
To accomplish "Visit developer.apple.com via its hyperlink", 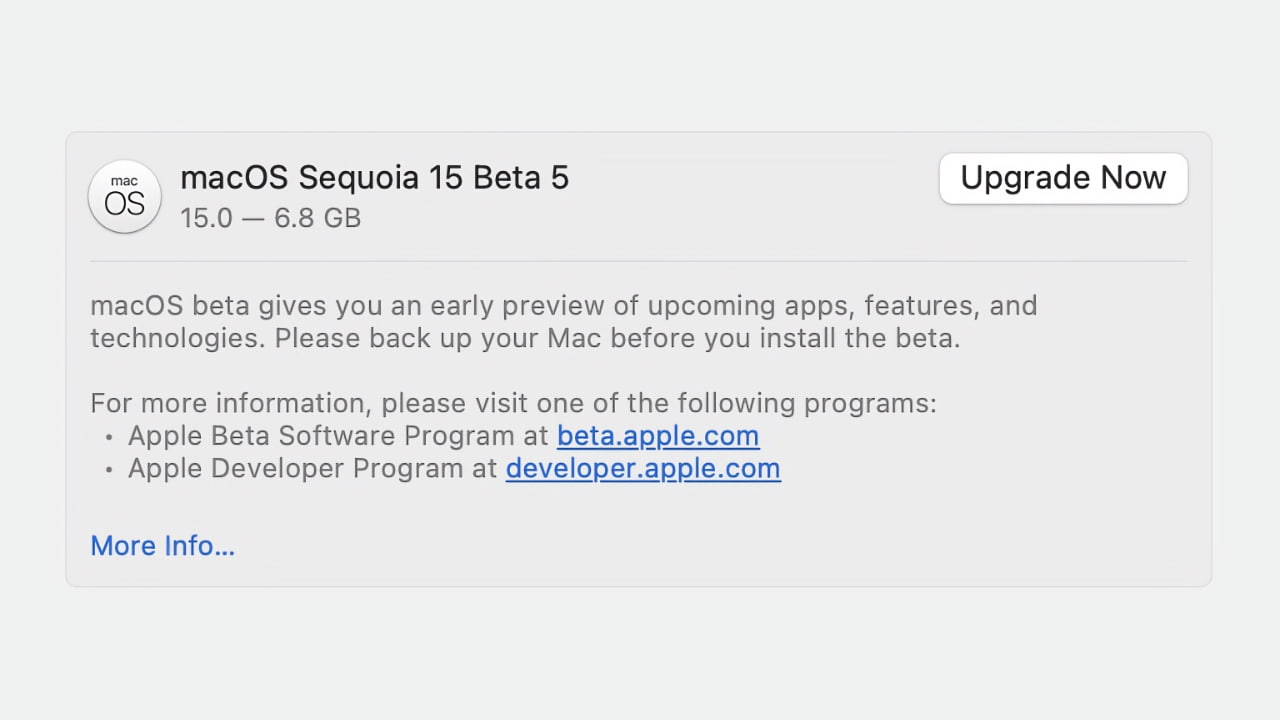I will [x=643, y=468].
